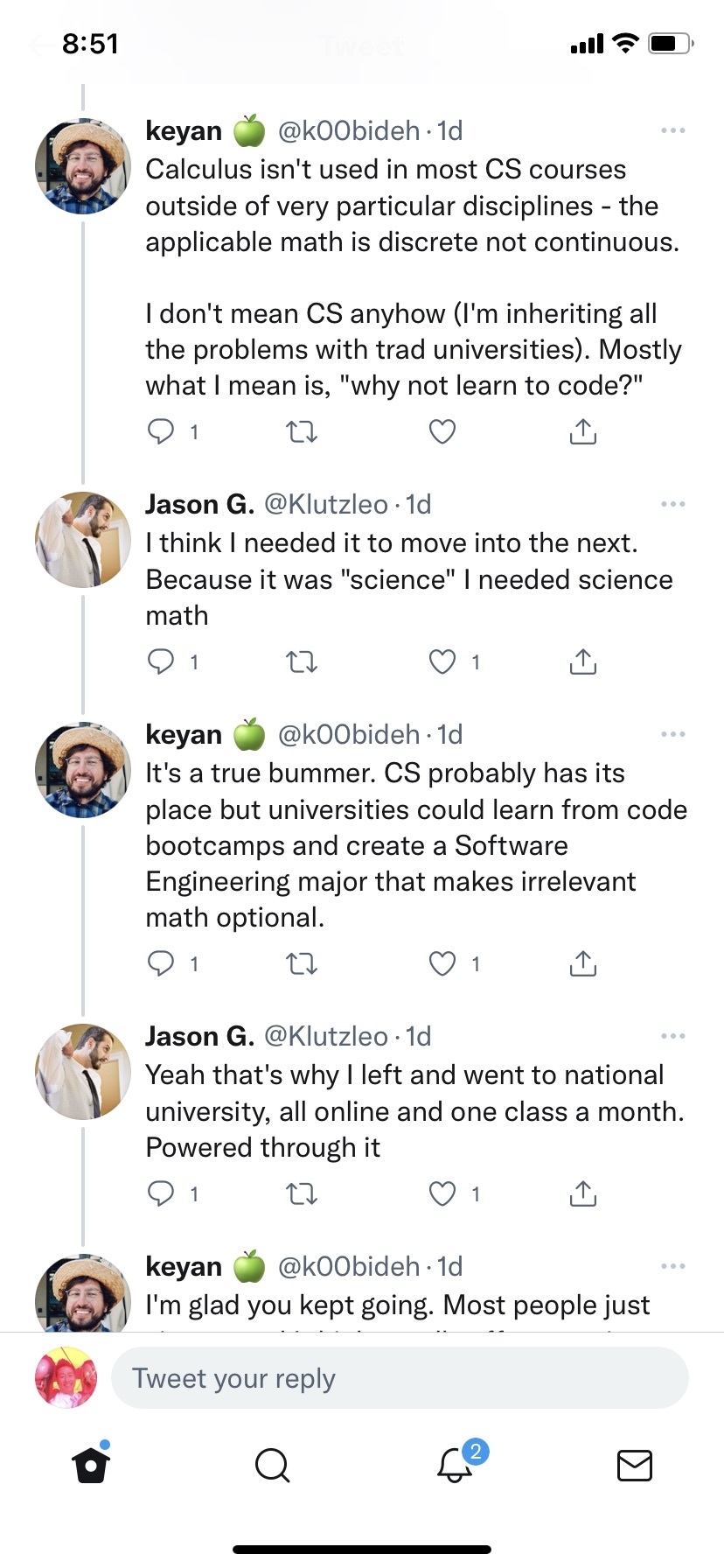Retweet Jason's 'national university' tweet
724x1568 pixels.
(x=302, y=1193)
